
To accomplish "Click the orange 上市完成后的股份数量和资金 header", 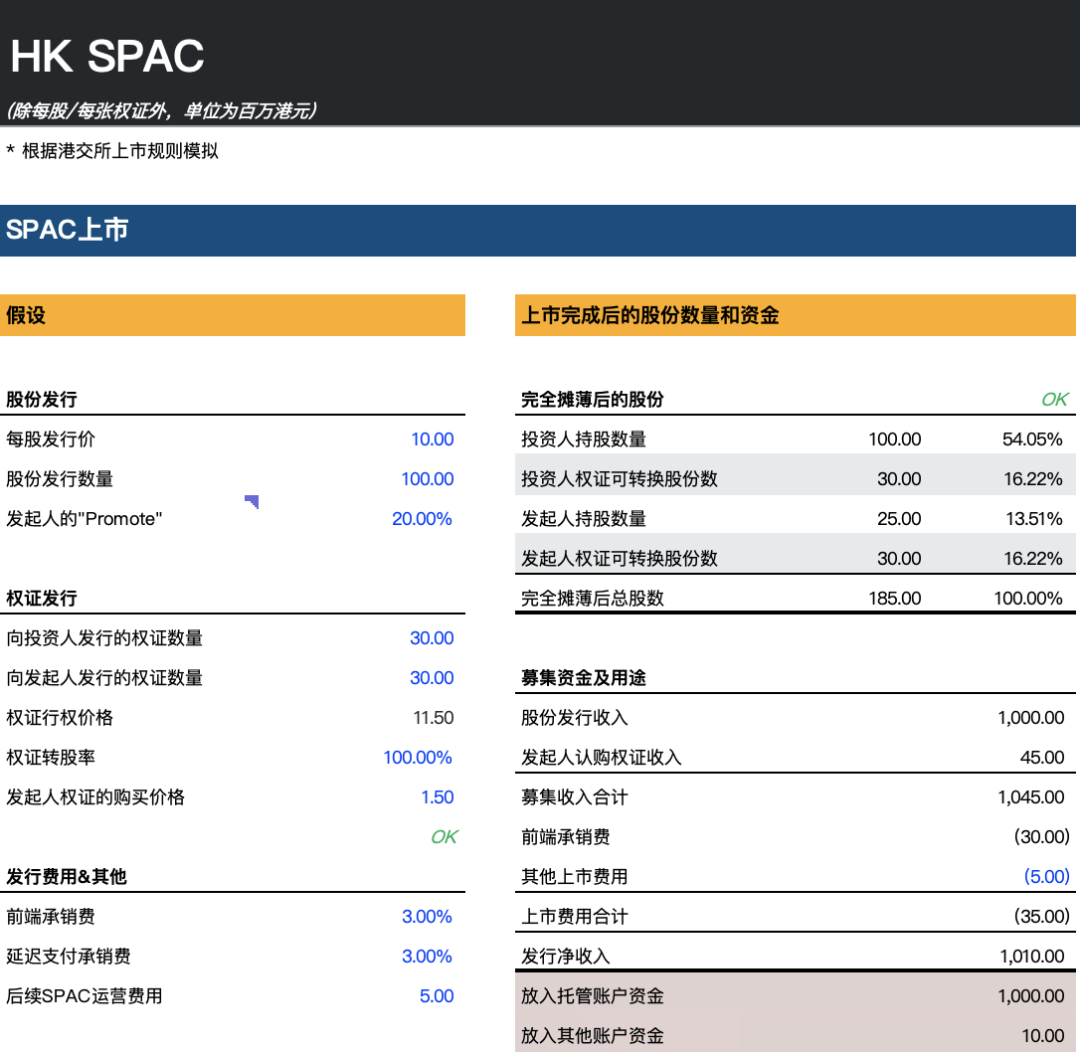I will [795, 316].
